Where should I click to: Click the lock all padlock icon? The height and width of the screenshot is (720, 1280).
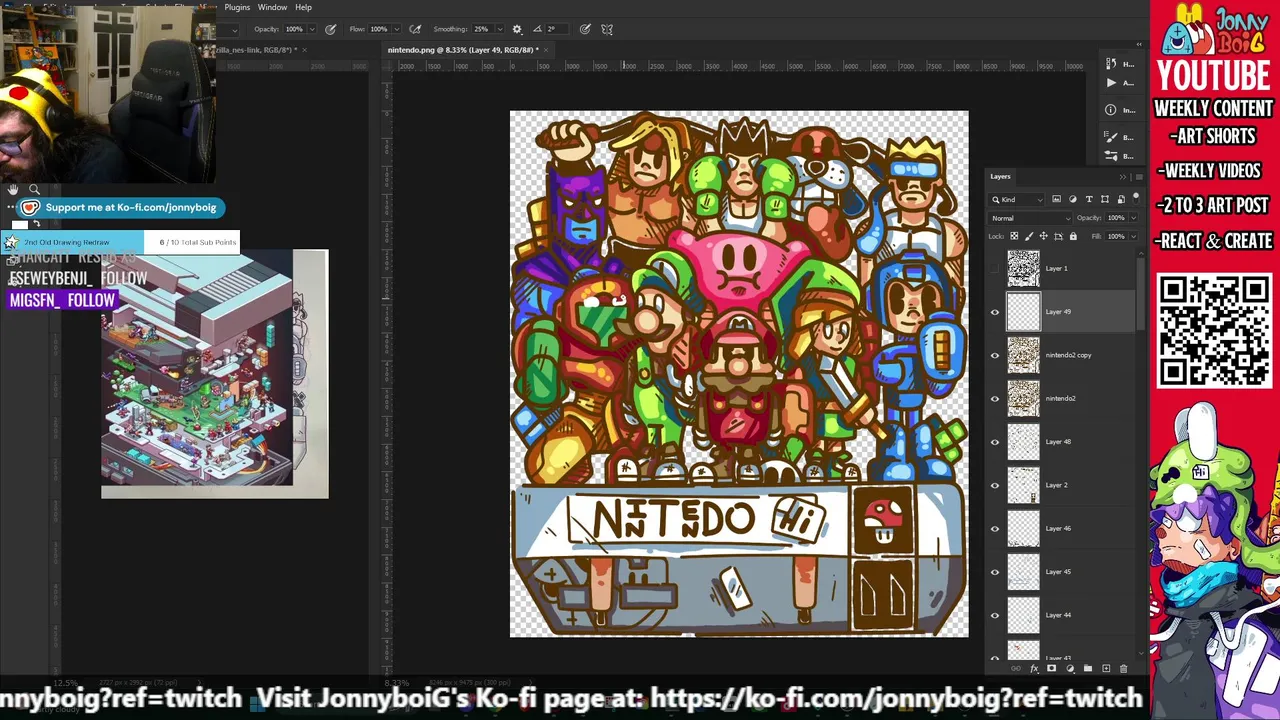coord(1073,236)
